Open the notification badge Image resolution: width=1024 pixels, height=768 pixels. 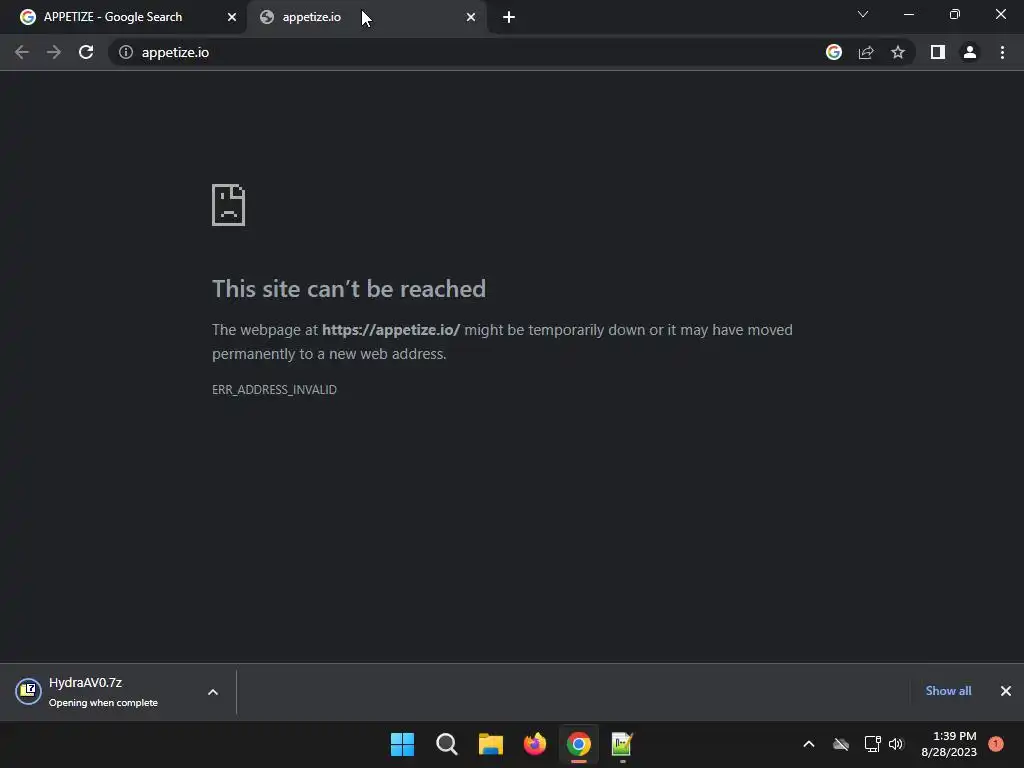point(996,744)
